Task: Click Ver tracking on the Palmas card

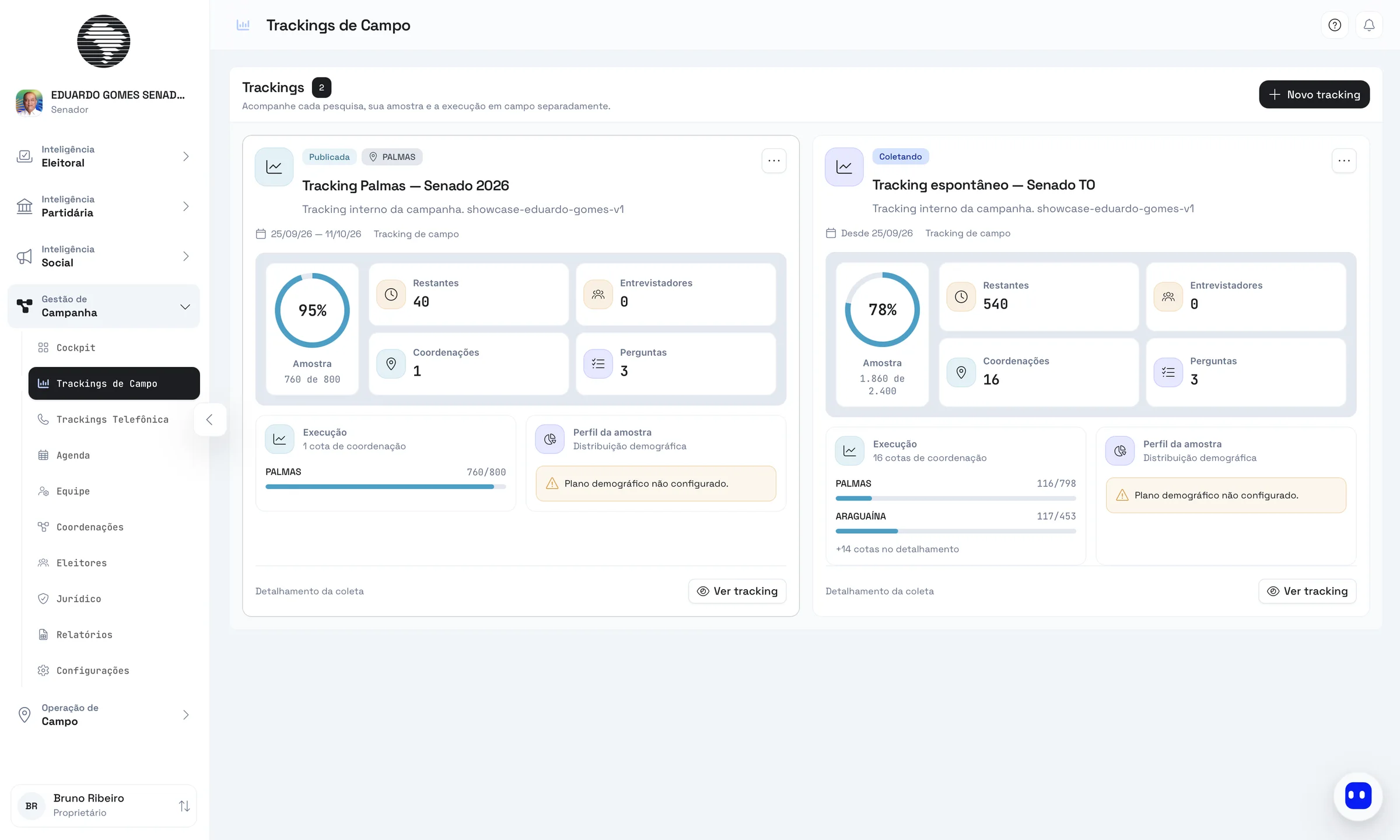Action: point(737,591)
